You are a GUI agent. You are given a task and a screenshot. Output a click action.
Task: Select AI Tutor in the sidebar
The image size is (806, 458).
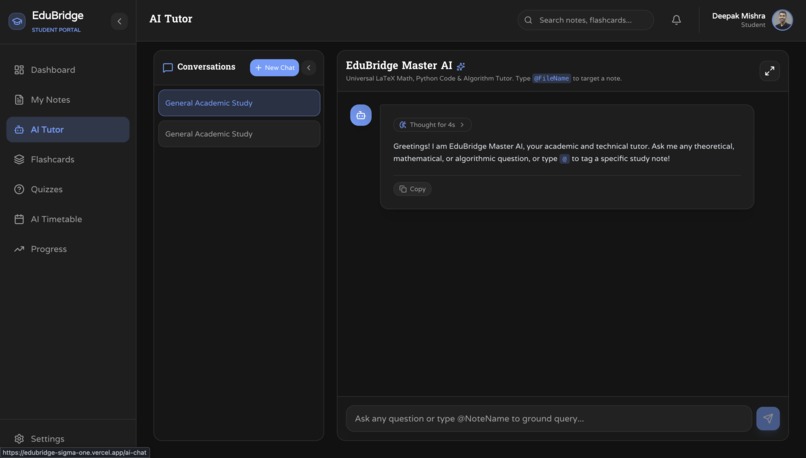(x=68, y=130)
